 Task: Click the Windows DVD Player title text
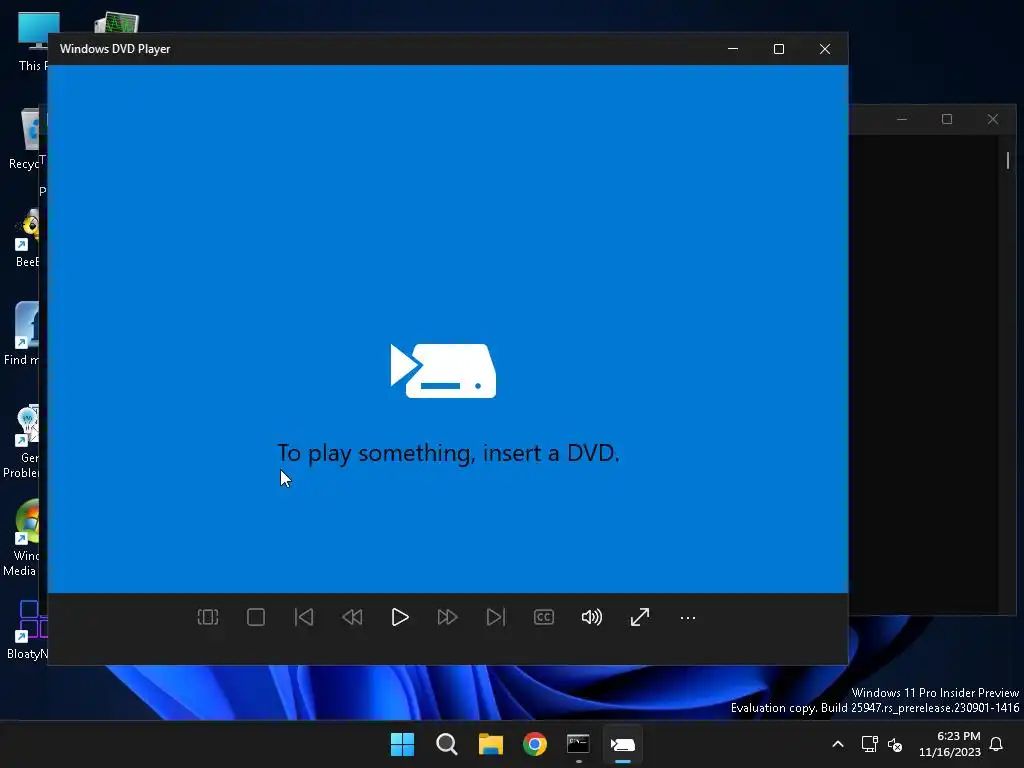115,49
